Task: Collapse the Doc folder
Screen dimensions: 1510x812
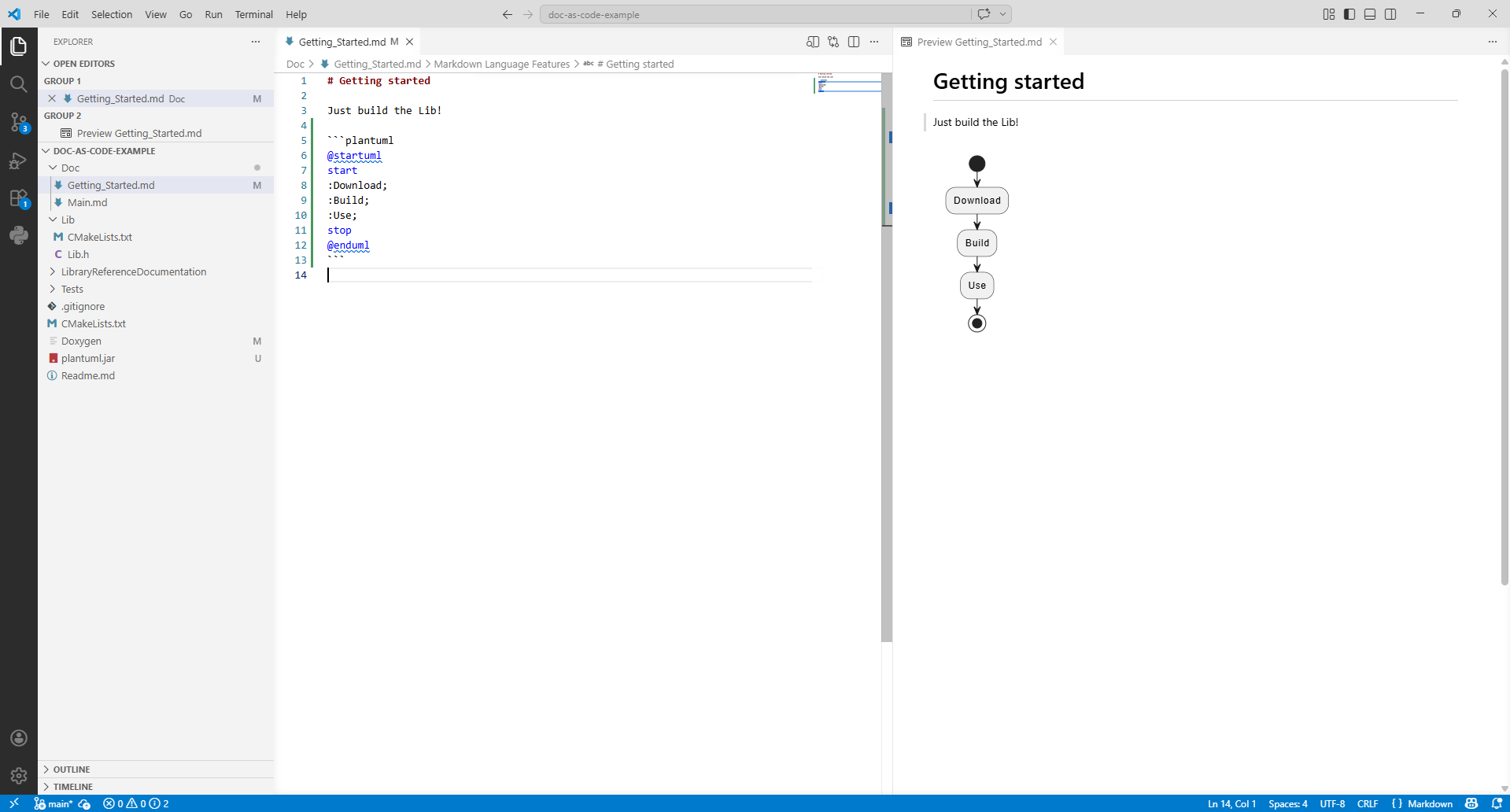Action: pos(70,168)
